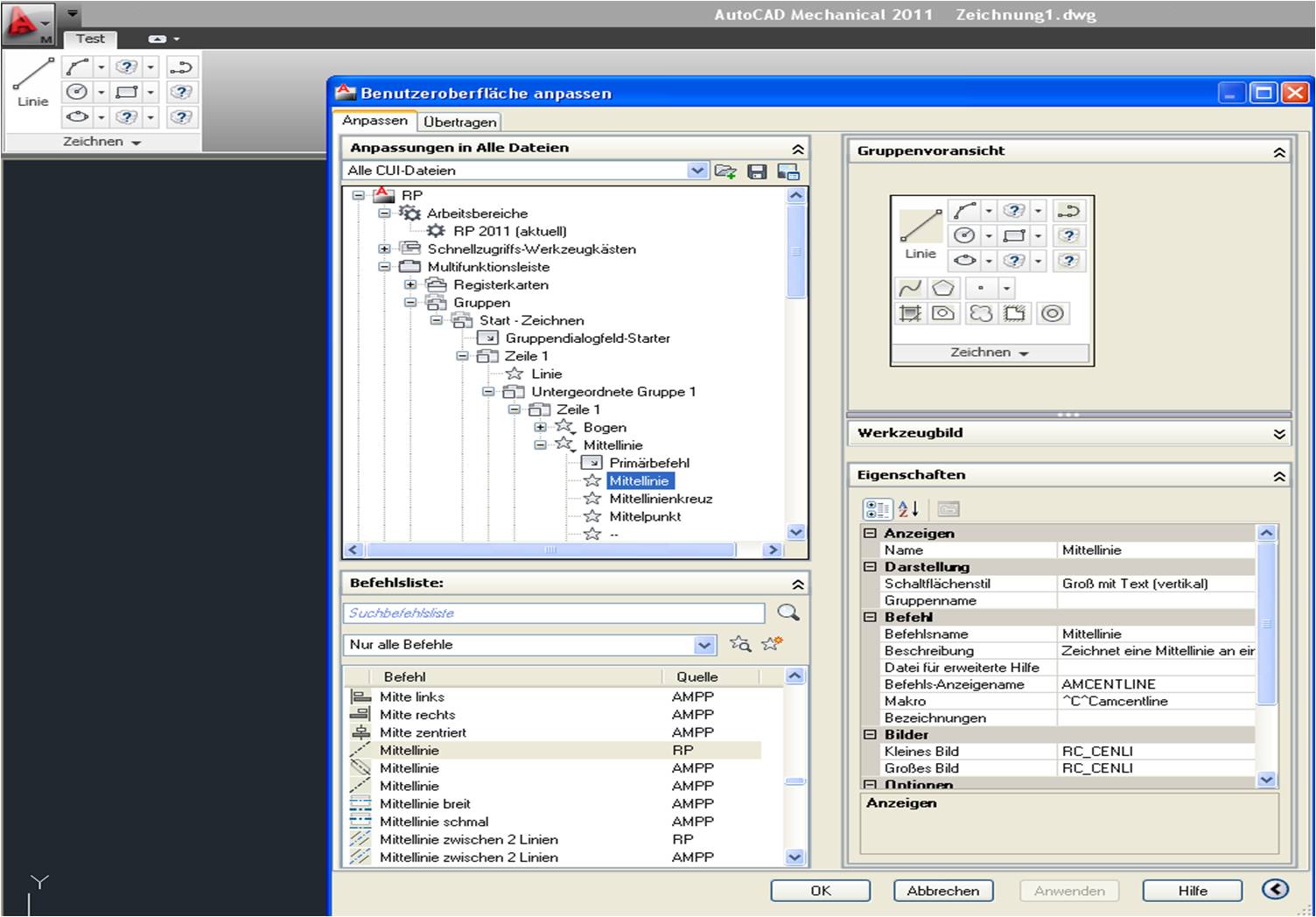
Task: Open the Nur alle Befehle filter dropdown
Action: click(704, 645)
